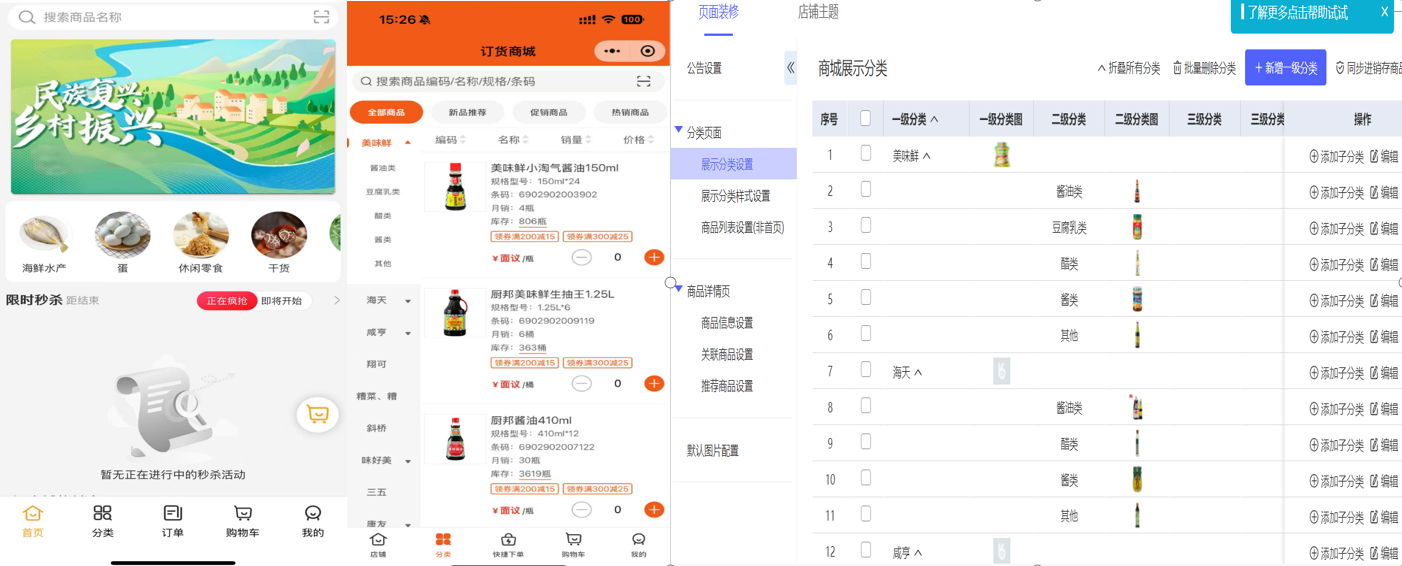Open the 休闲零食 category icon
The width and height of the screenshot is (1402, 566).
click(x=201, y=243)
